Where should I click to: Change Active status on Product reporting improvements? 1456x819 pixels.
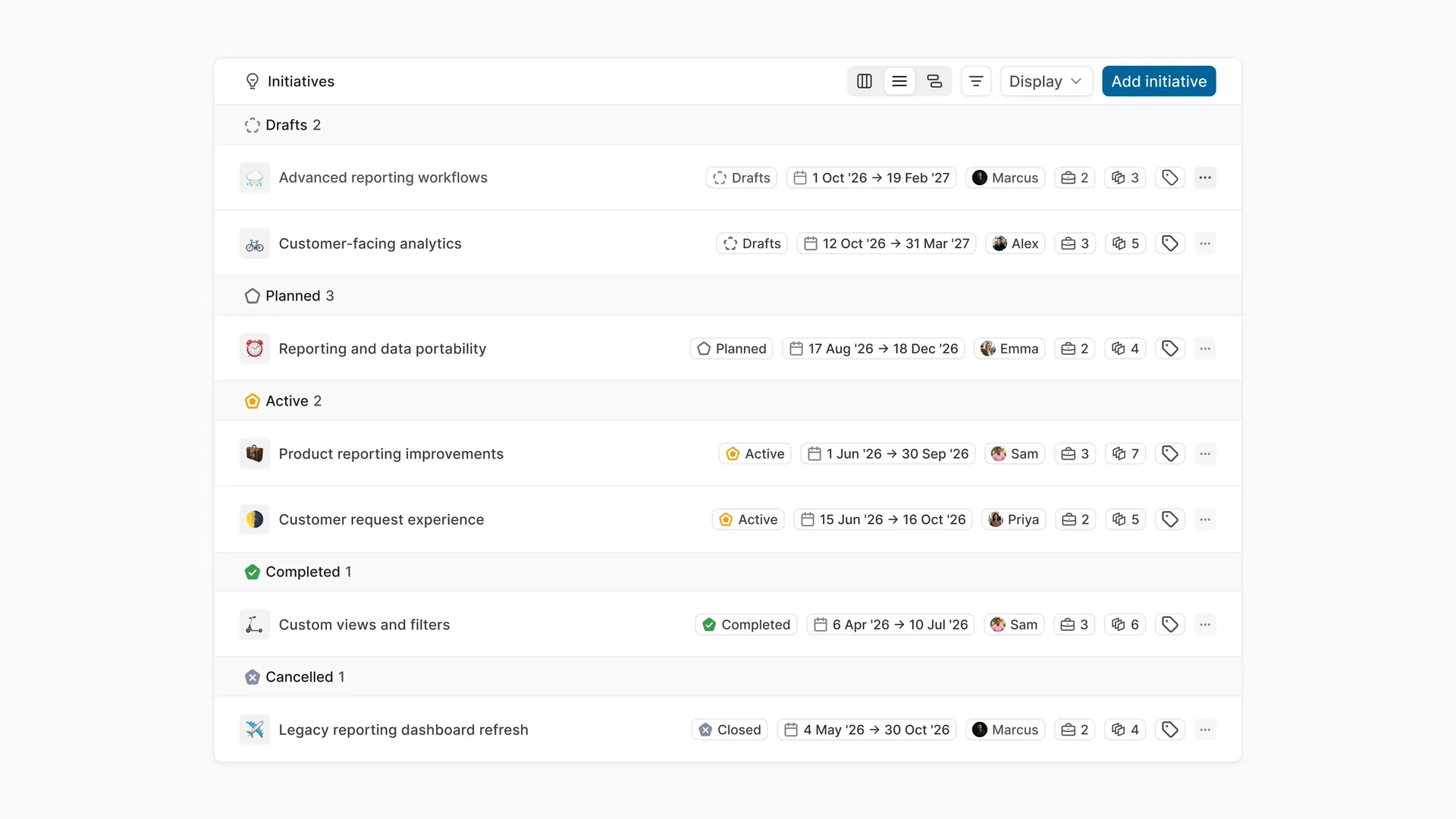(755, 453)
